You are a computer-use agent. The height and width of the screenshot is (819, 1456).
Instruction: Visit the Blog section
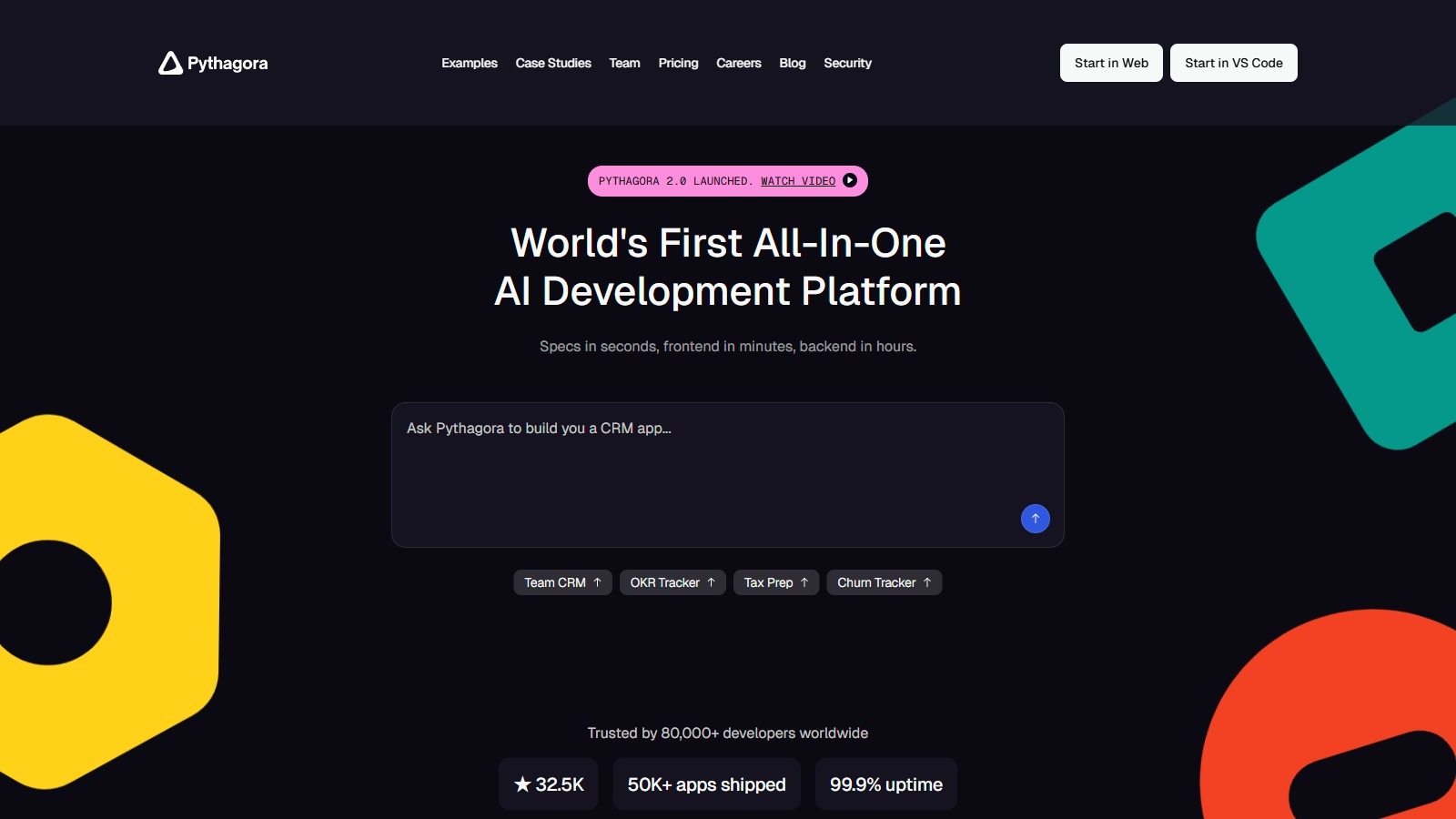point(792,63)
